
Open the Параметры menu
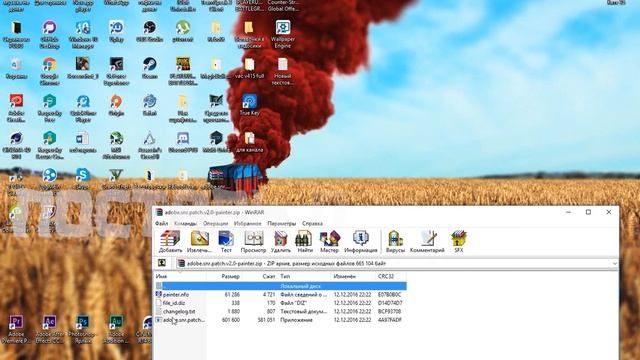pos(282,224)
